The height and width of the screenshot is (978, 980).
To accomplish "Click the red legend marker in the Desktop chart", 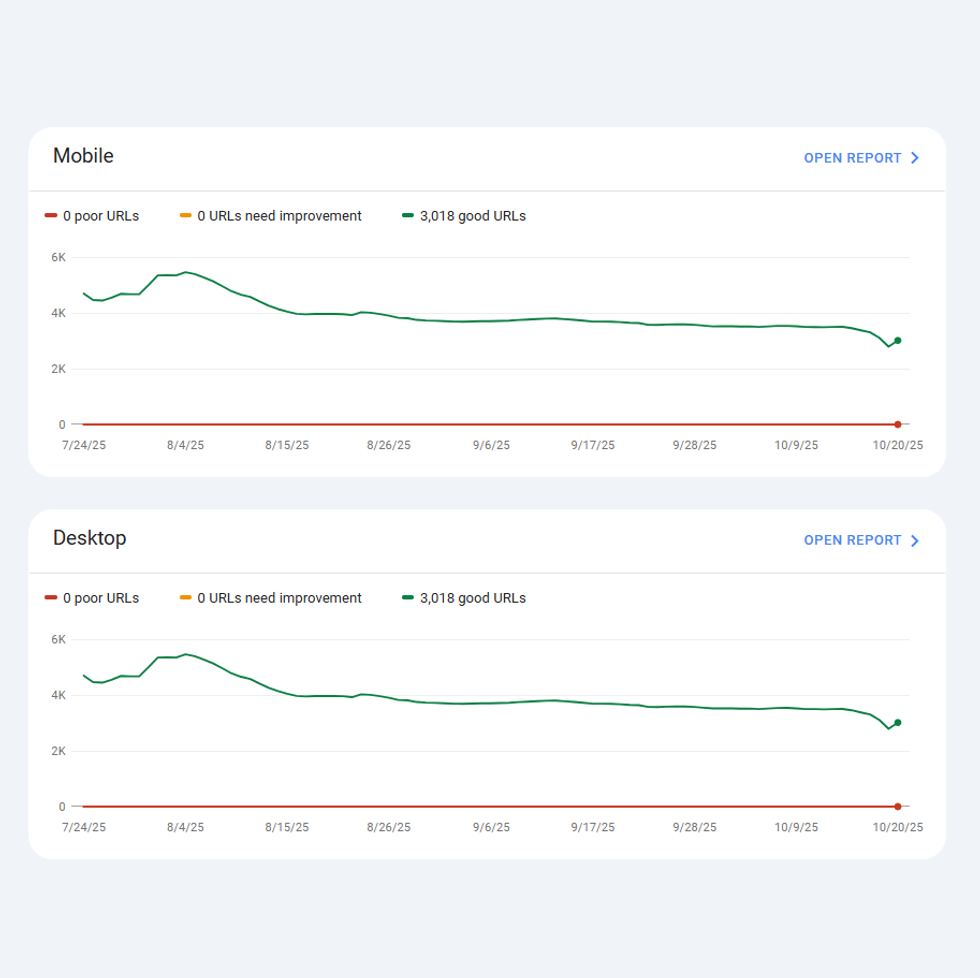I will pos(49,597).
